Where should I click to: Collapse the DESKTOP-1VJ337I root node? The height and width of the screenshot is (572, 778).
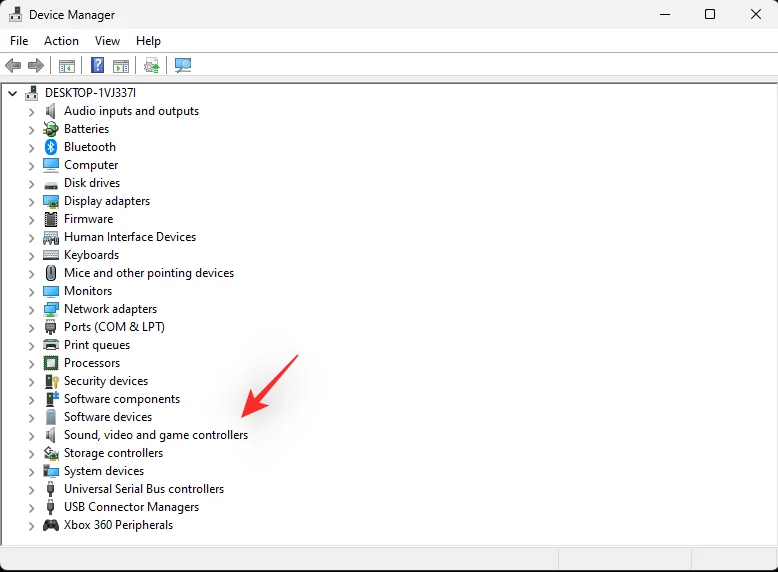point(12,93)
